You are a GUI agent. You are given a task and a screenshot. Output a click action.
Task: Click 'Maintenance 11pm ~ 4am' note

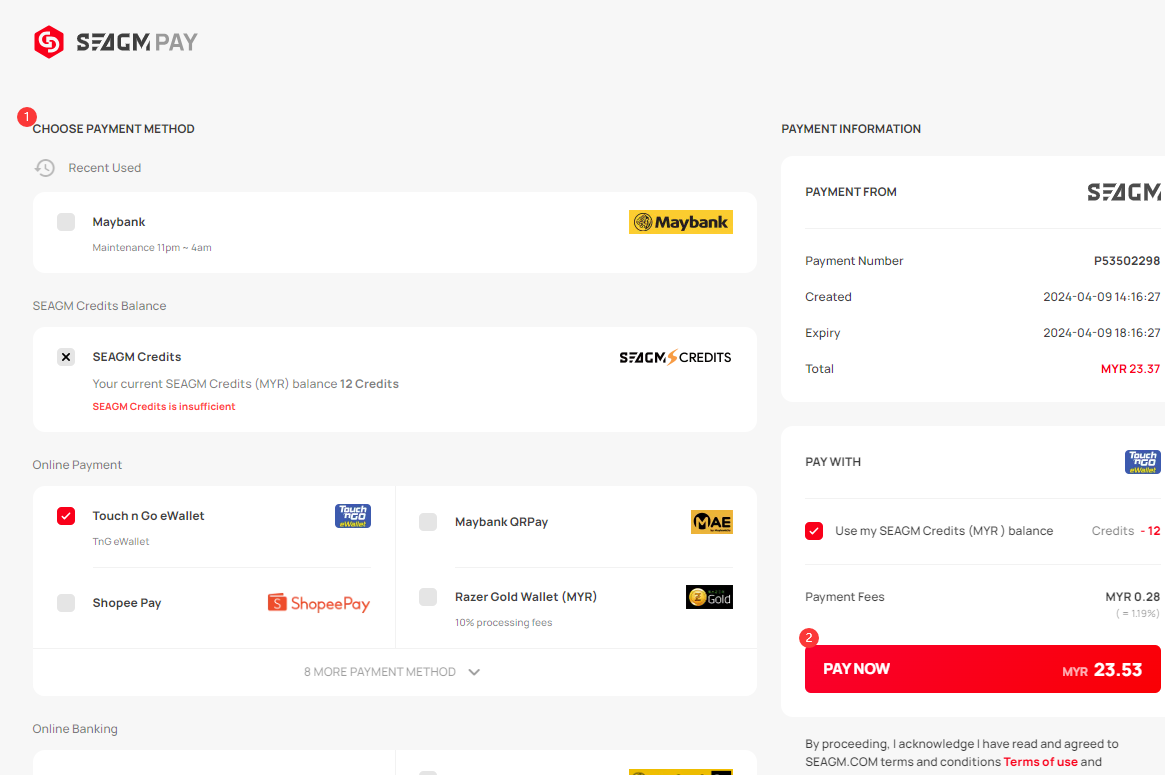152,247
